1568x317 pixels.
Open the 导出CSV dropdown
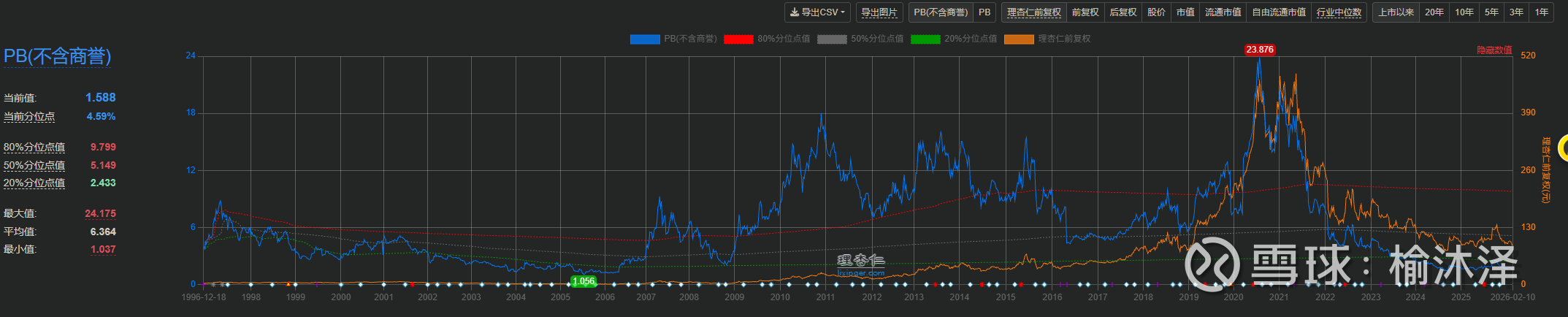click(817, 12)
